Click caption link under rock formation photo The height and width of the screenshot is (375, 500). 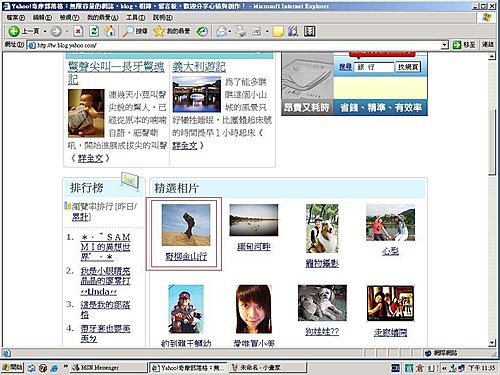[x=186, y=256]
